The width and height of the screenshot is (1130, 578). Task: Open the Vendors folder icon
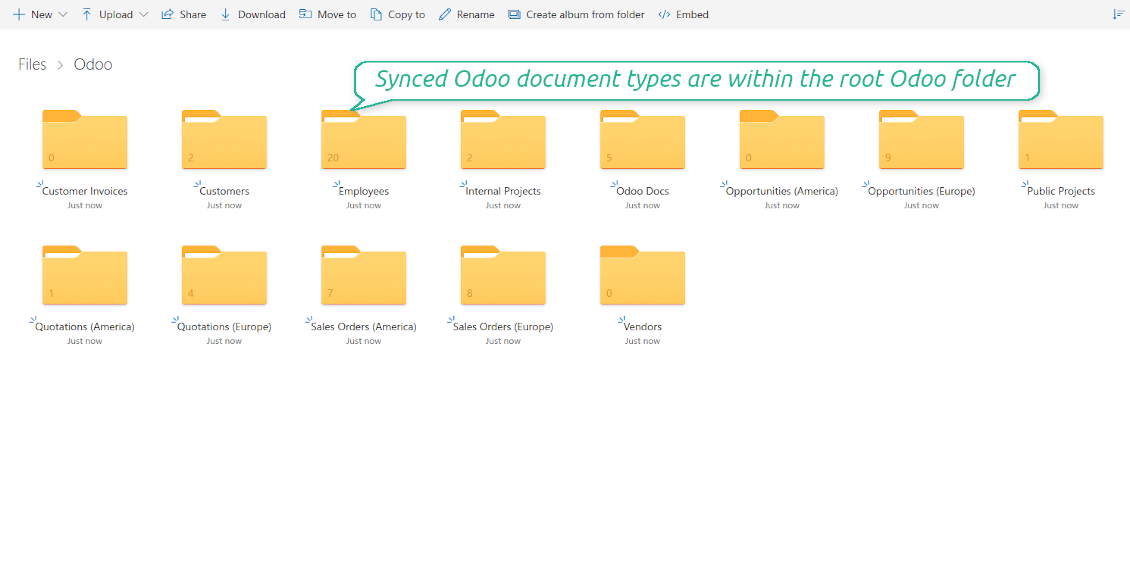point(643,275)
